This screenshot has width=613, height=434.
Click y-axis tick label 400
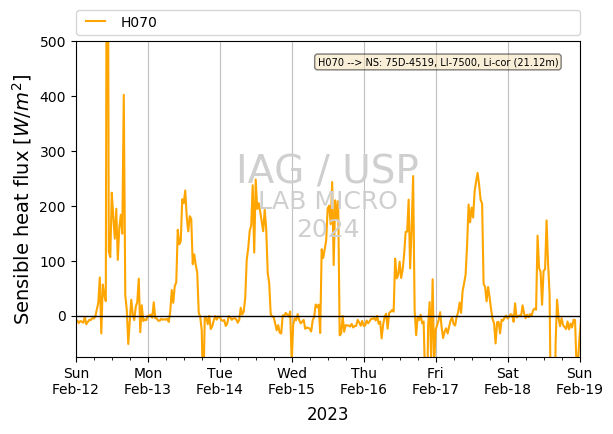[53, 97]
